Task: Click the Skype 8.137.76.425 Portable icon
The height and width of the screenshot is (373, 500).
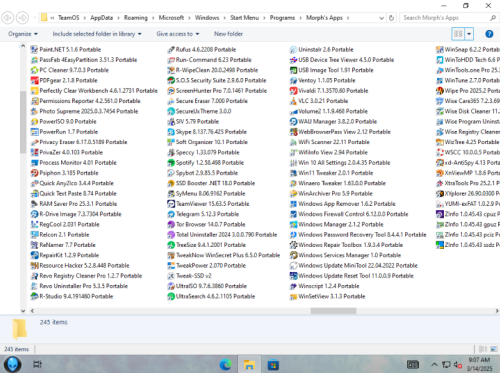Action: pyautogui.click(x=171, y=132)
